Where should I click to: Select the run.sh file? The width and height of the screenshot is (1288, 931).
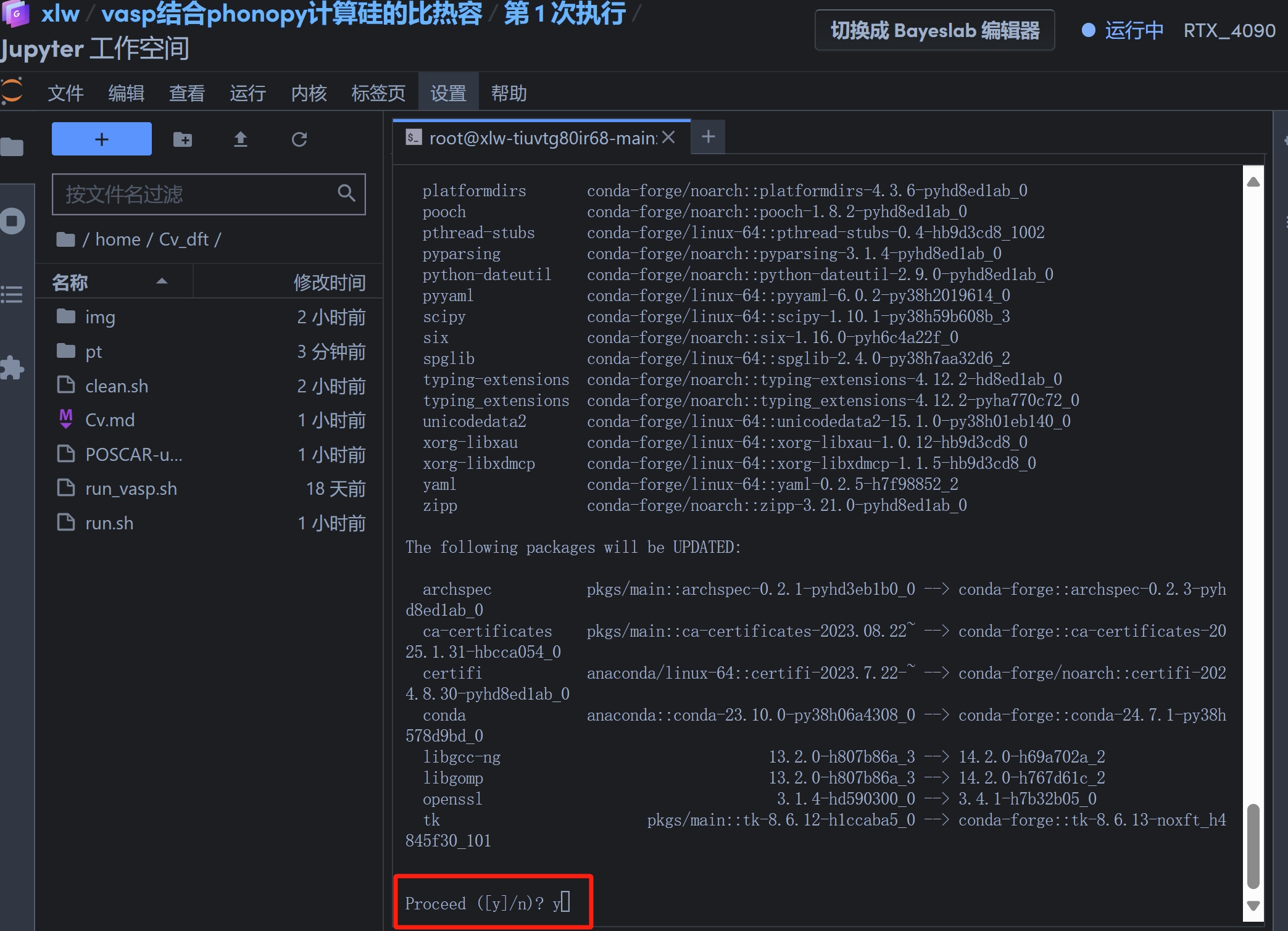[x=209, y=523]
